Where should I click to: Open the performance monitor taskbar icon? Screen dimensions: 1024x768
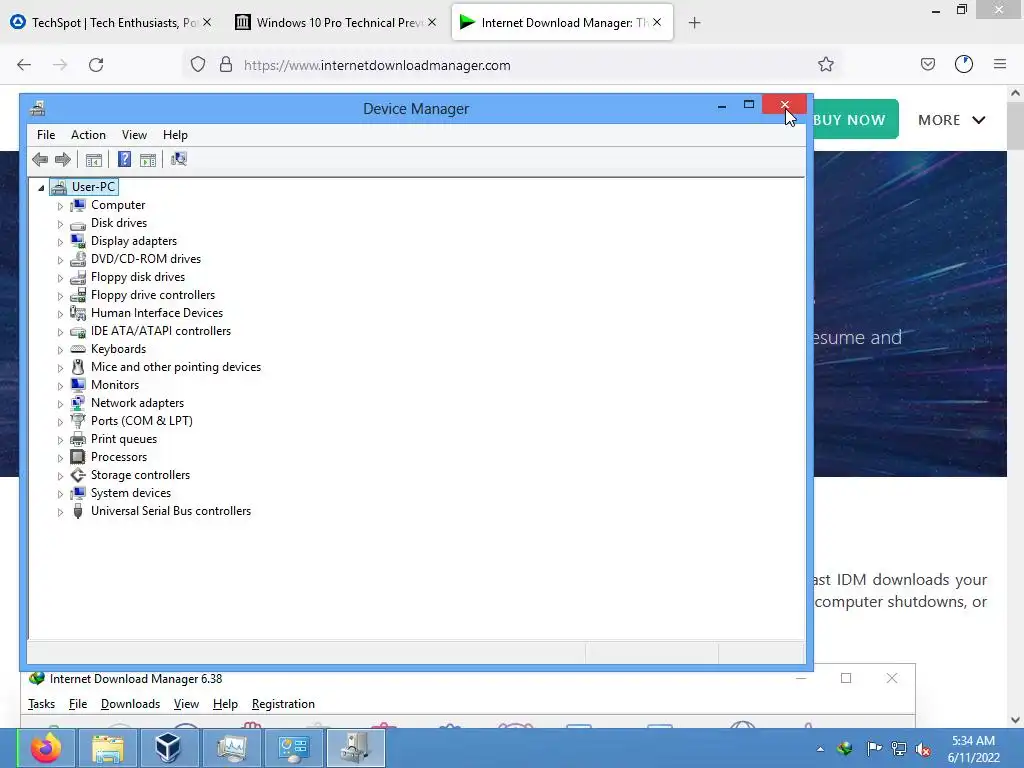tap(231, 748)
